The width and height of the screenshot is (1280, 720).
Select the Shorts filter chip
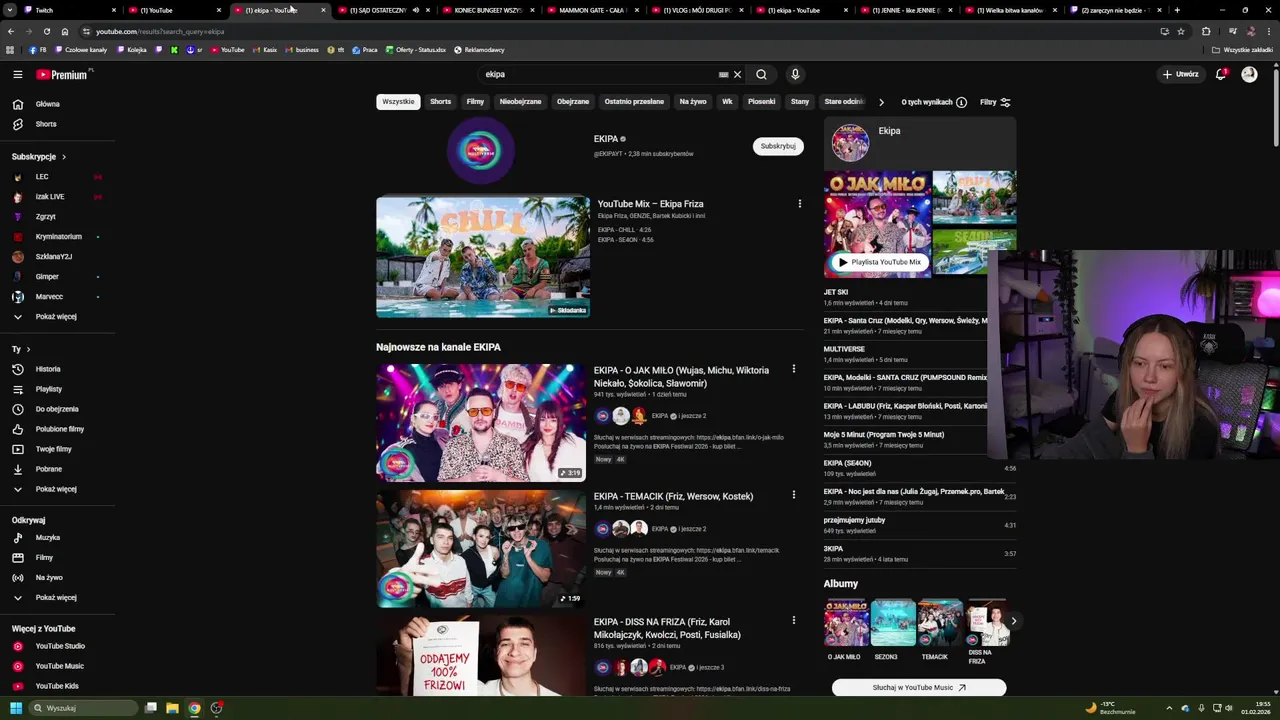(x=441, y=102)
